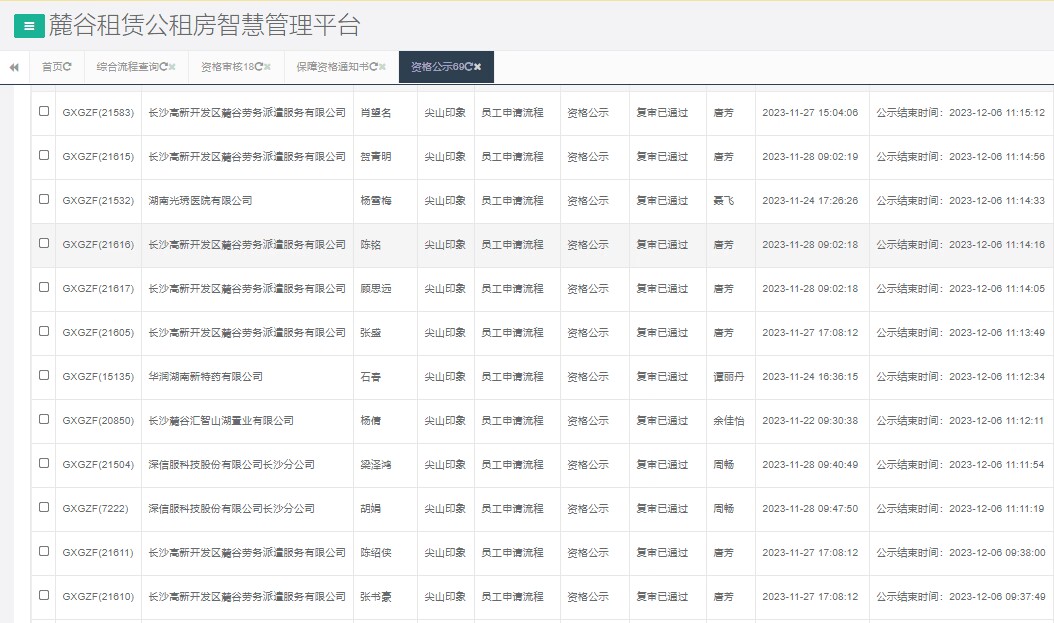1054x623 pixels.
Task: Refresh the 综合流程查询 tab with its refresh icon
Action: tap(162, 68)
